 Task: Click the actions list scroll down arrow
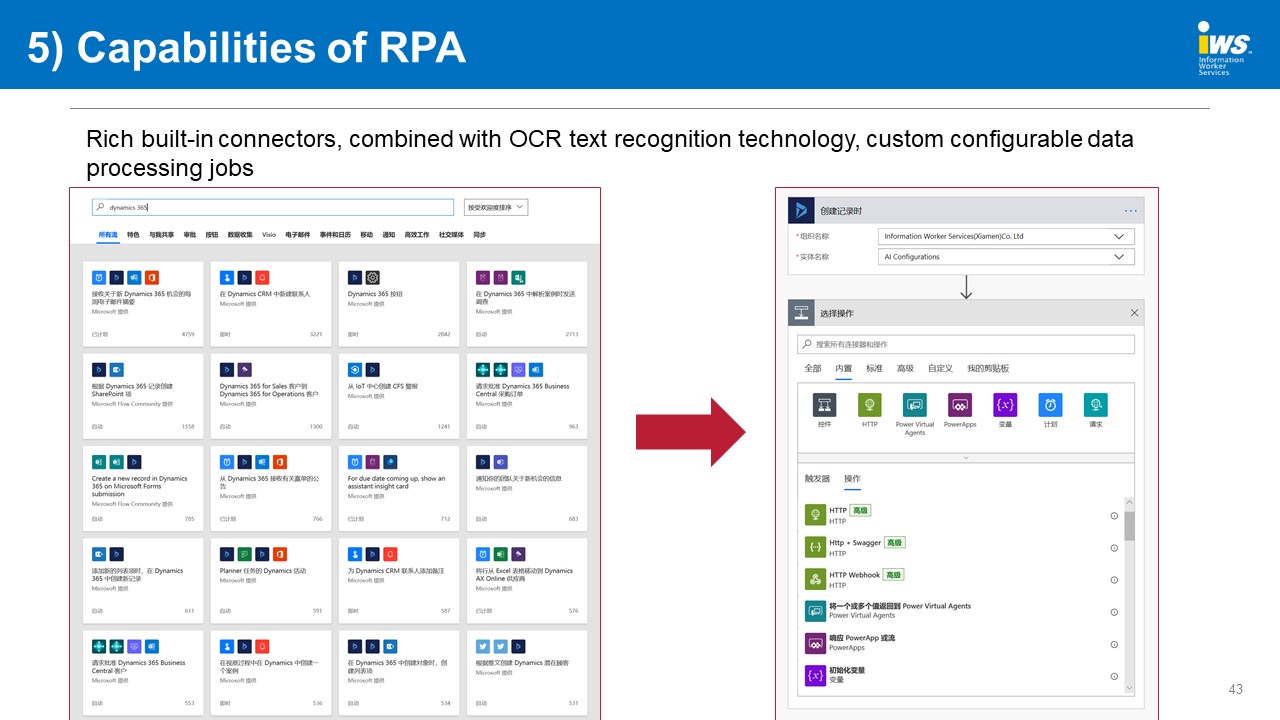(1130, 689)
